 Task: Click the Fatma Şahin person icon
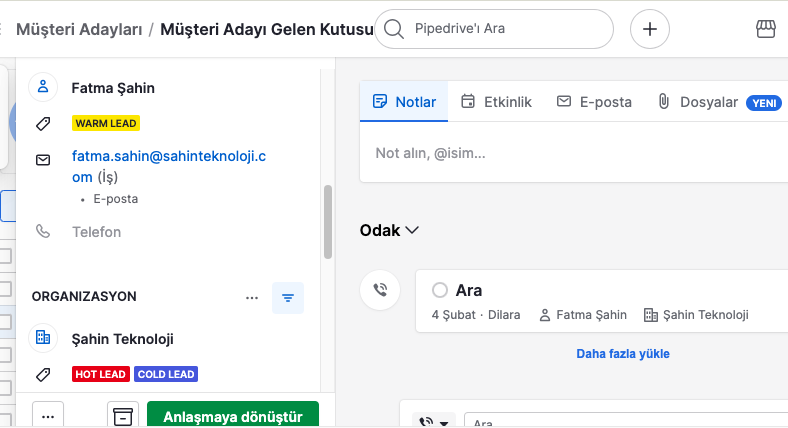(43, 87)
